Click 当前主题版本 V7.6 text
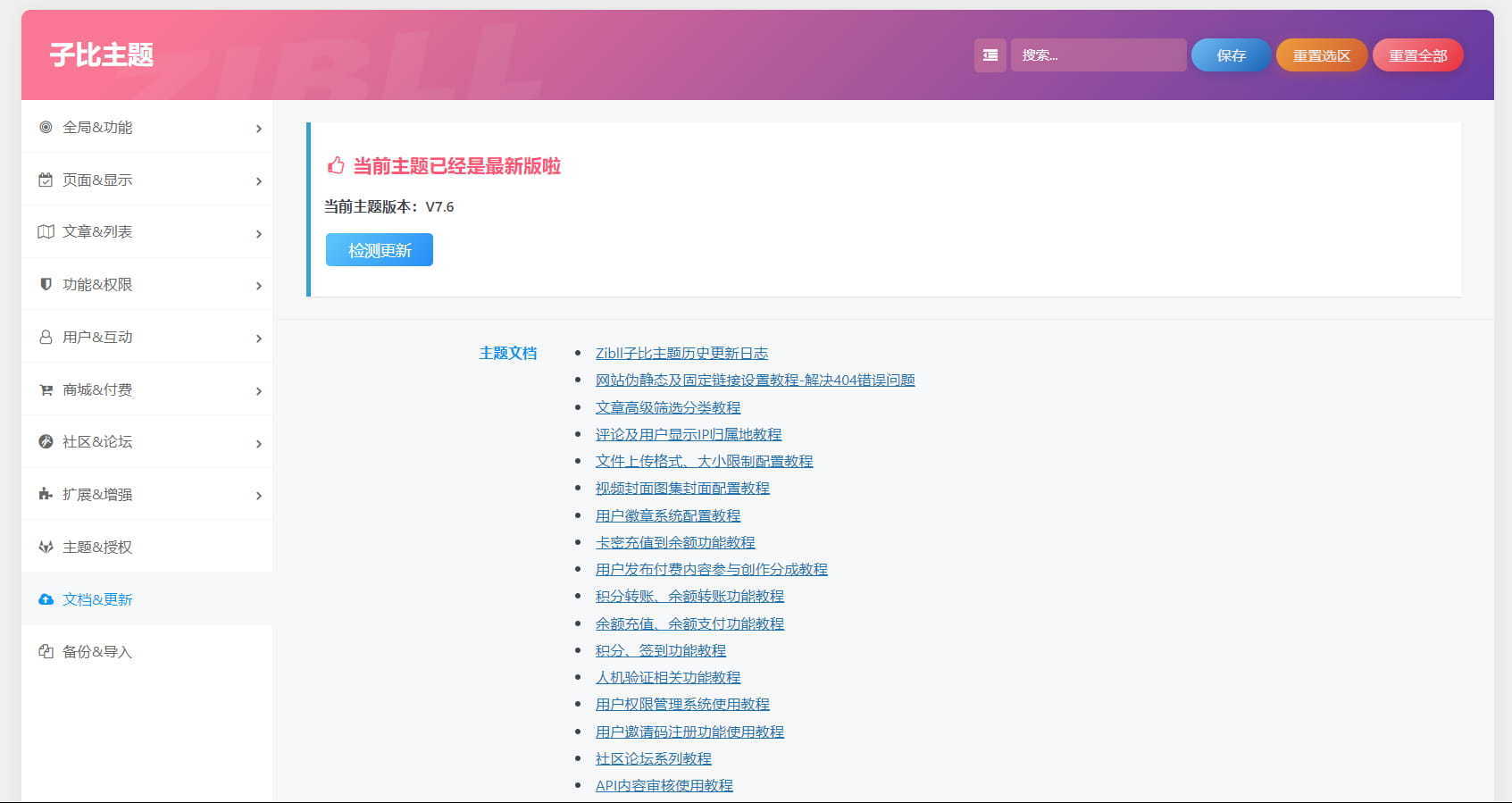The width and height of the screenshot is (1512, 803). tap(388, 206)
